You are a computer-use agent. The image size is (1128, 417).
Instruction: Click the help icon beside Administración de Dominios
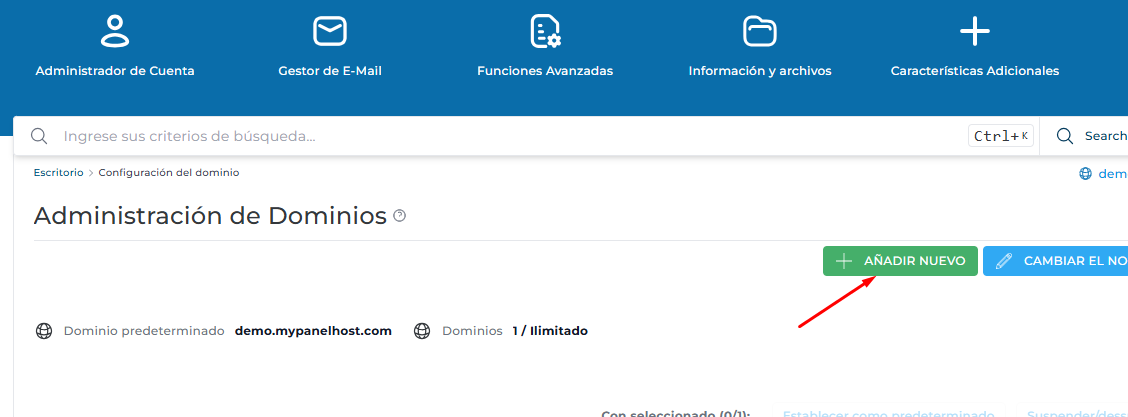point(400,216)
